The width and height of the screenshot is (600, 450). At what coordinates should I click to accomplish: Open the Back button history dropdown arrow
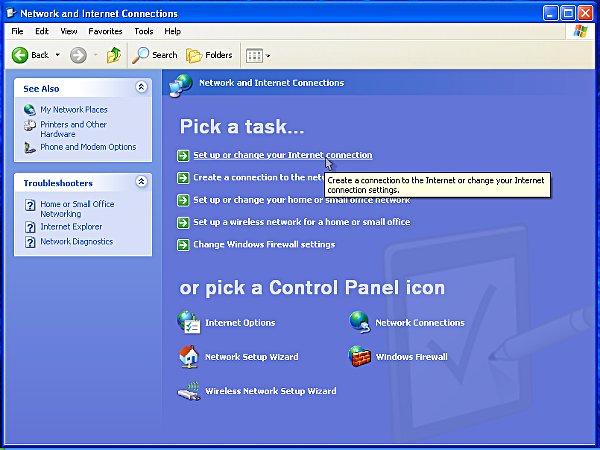point(58,55)
